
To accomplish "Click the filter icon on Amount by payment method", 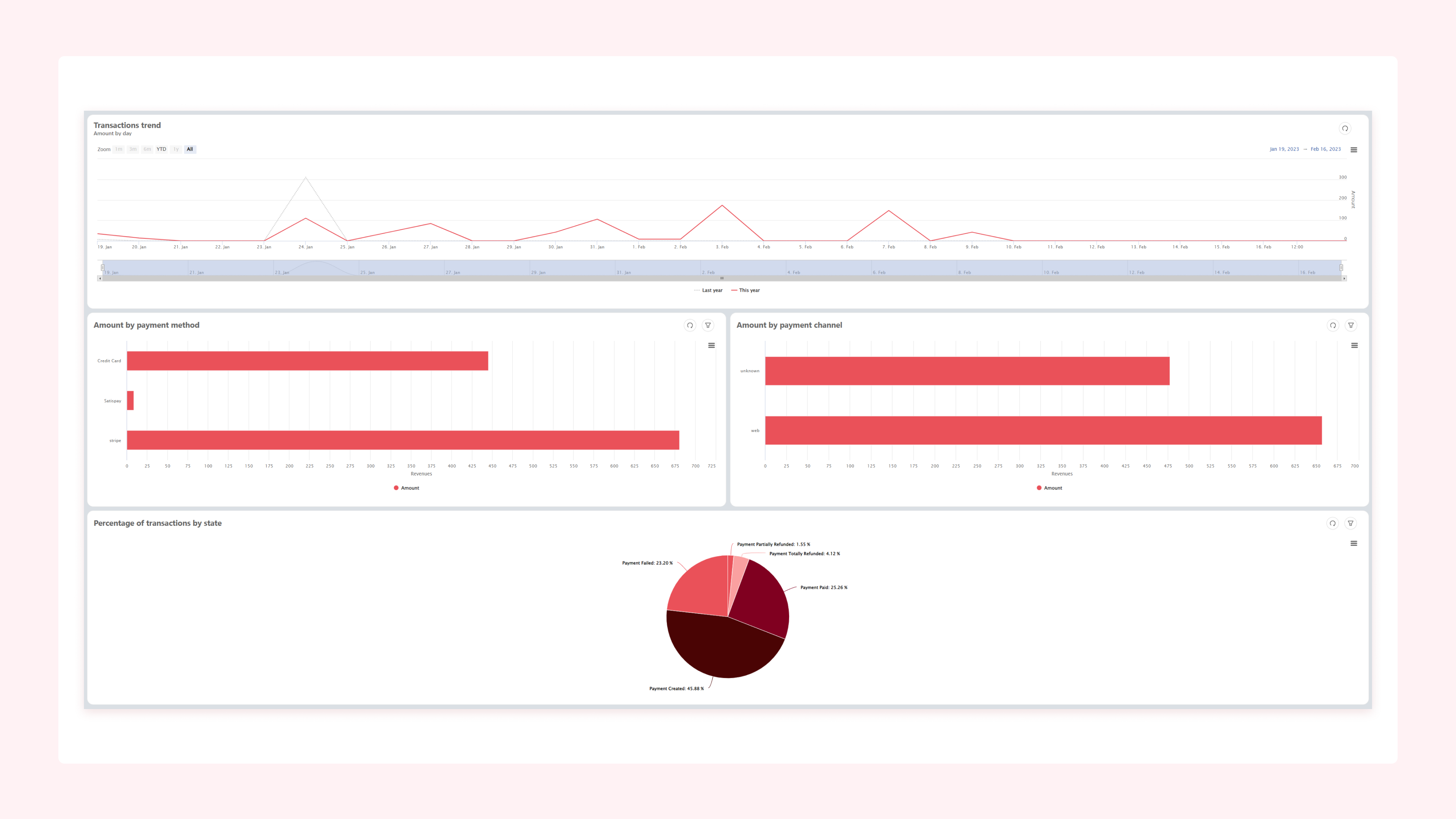I will click(708, 325).
